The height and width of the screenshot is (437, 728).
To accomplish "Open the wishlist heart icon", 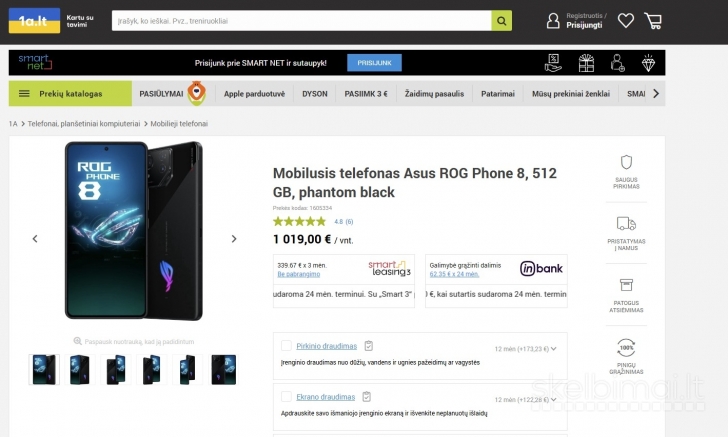I will [x=626, y=21].
